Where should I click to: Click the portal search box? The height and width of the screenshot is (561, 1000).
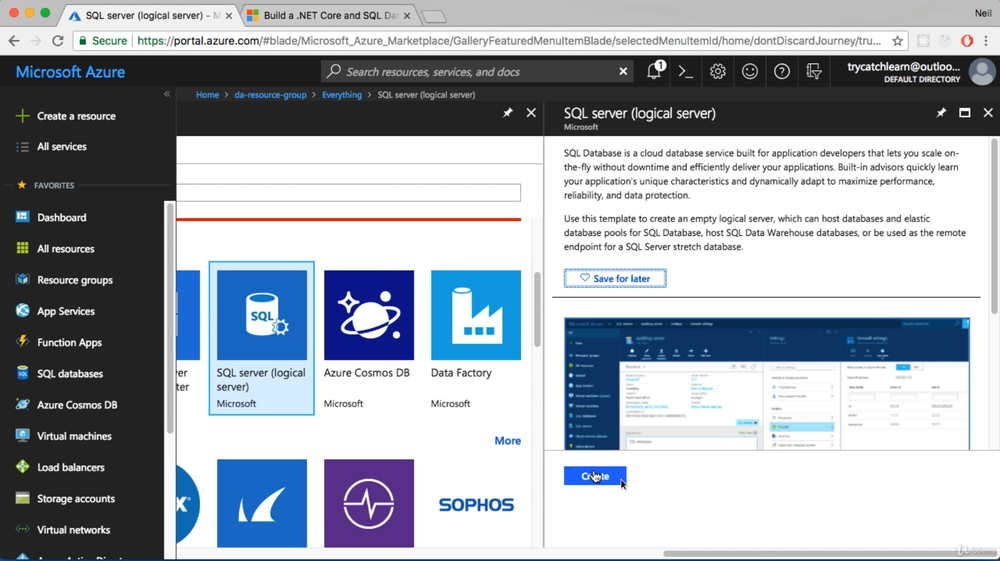[476, 71]
